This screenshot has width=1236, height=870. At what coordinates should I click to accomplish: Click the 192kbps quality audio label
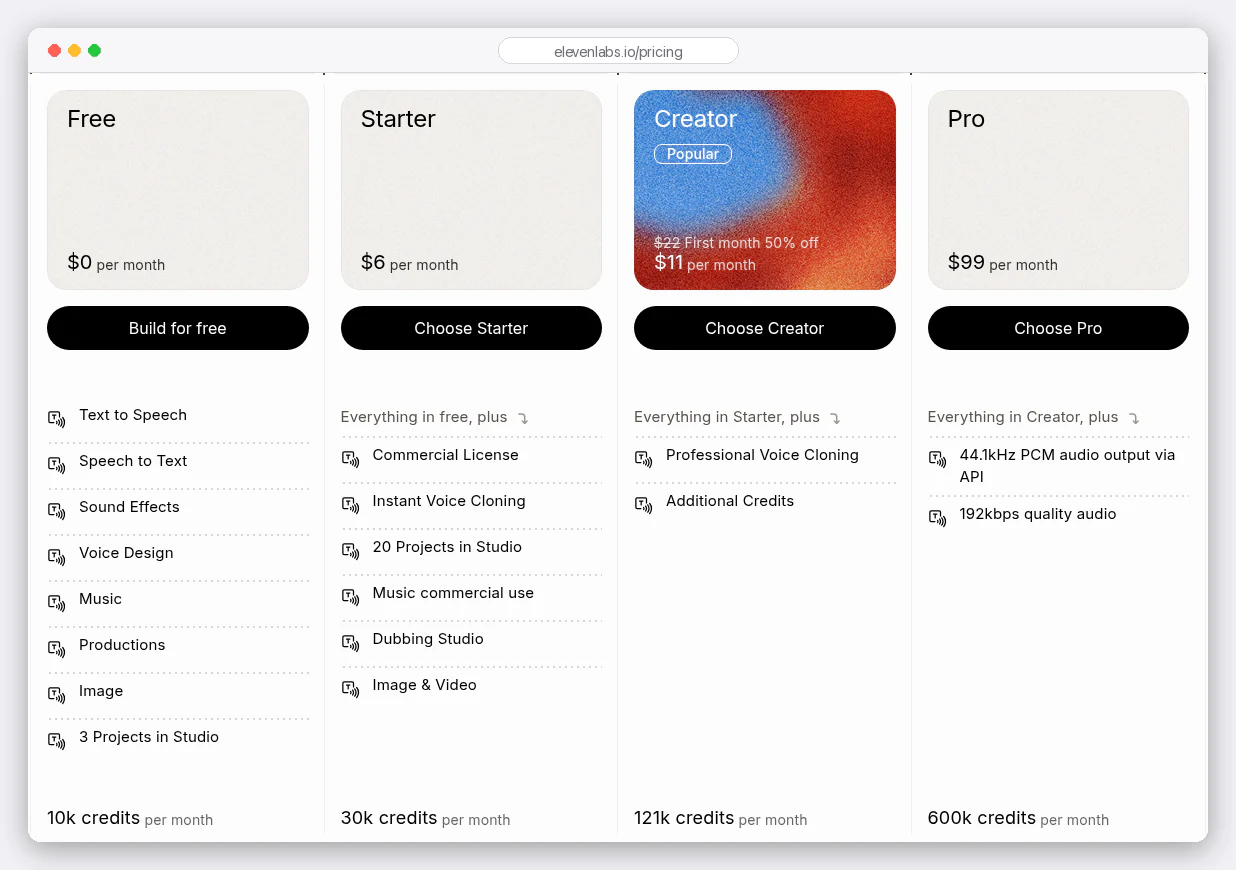point(1038,514)
